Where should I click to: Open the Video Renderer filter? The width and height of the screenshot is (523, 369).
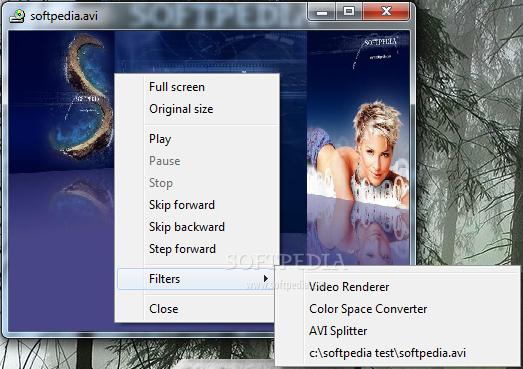398,287
